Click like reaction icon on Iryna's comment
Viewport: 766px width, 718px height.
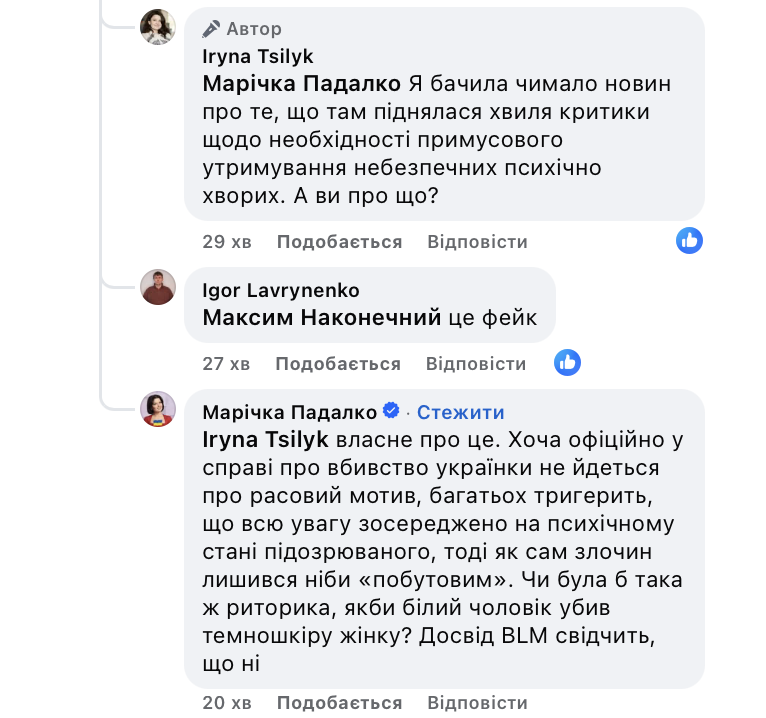click(689, 240)
